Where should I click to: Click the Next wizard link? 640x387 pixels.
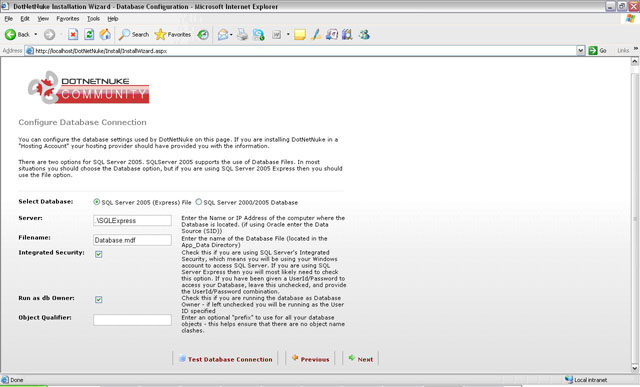coord(365,359)
